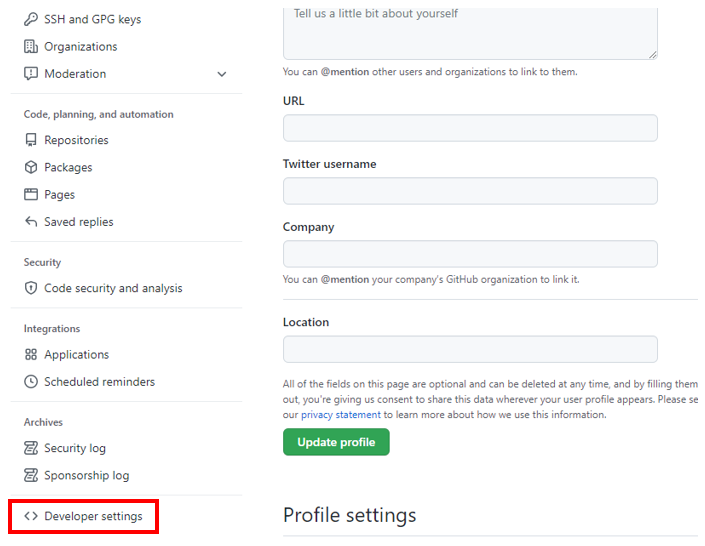Click the Pages browser icon
Image resolution: width=705 pixels, height=546 pixels.
click(31, 195)
